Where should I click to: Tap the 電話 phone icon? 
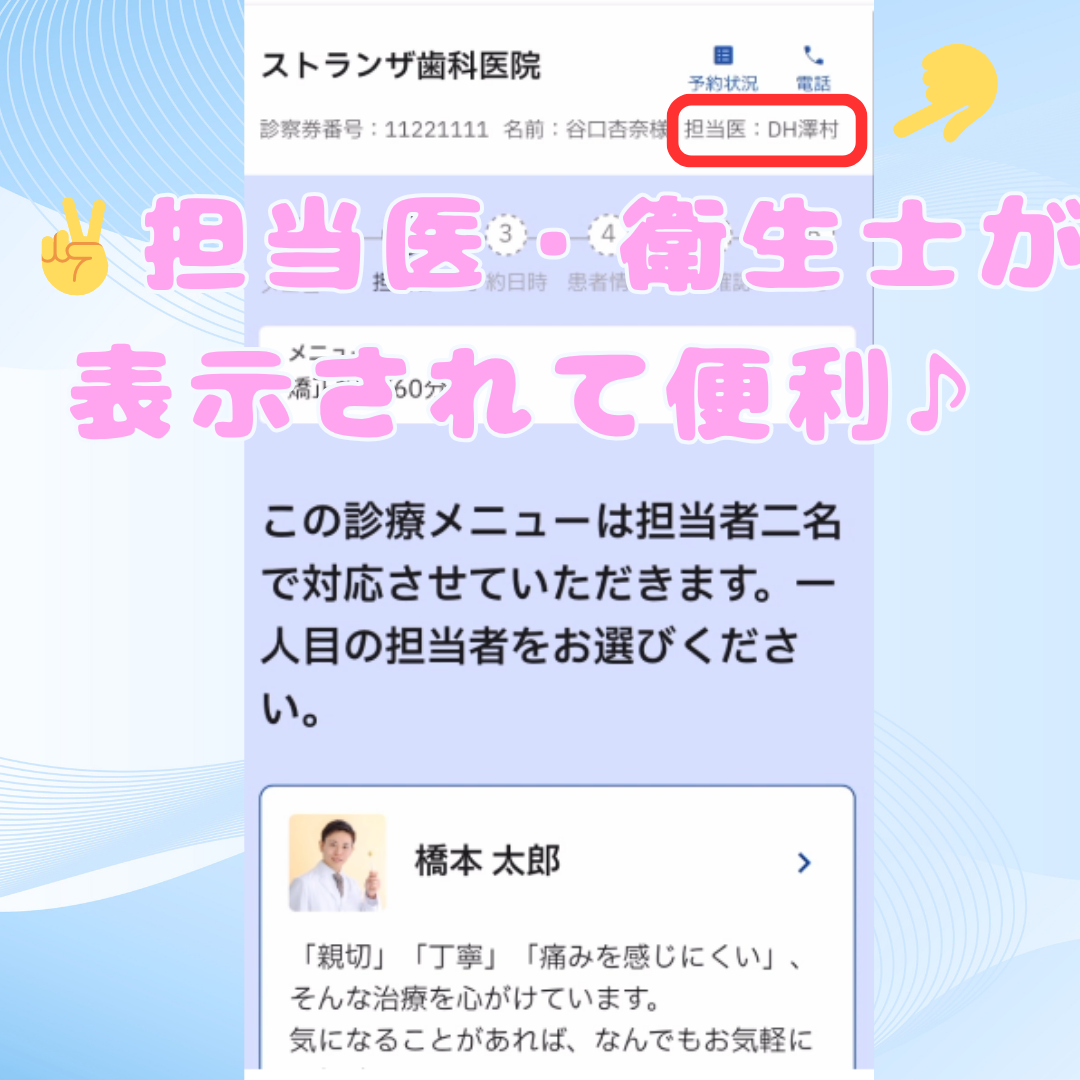(813, 55)
